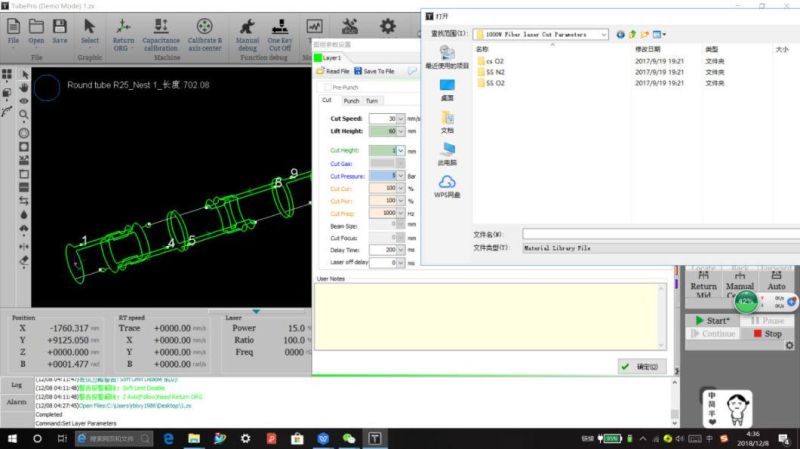Switch to the Turn tab

372,101
